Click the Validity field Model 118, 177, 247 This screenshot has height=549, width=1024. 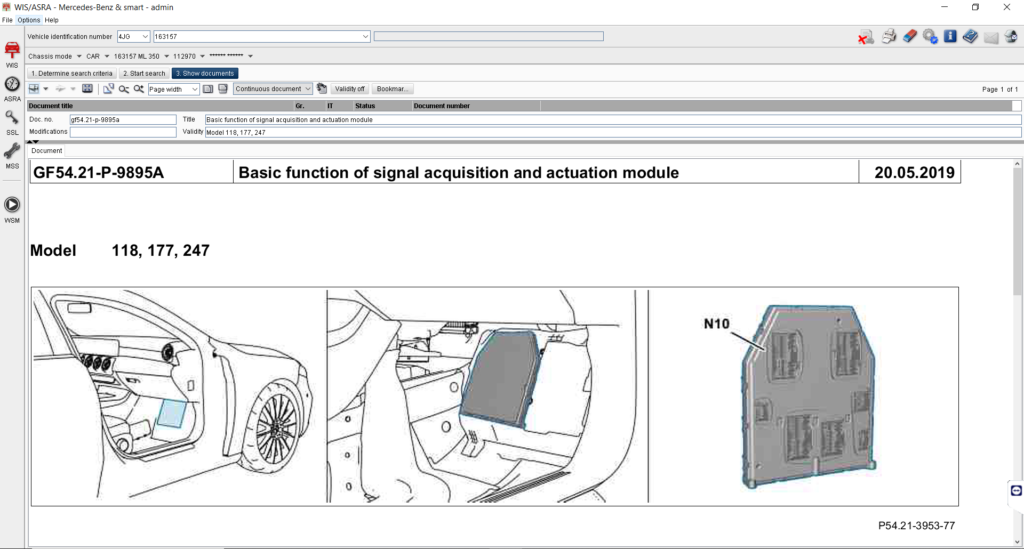click(613, 132)
